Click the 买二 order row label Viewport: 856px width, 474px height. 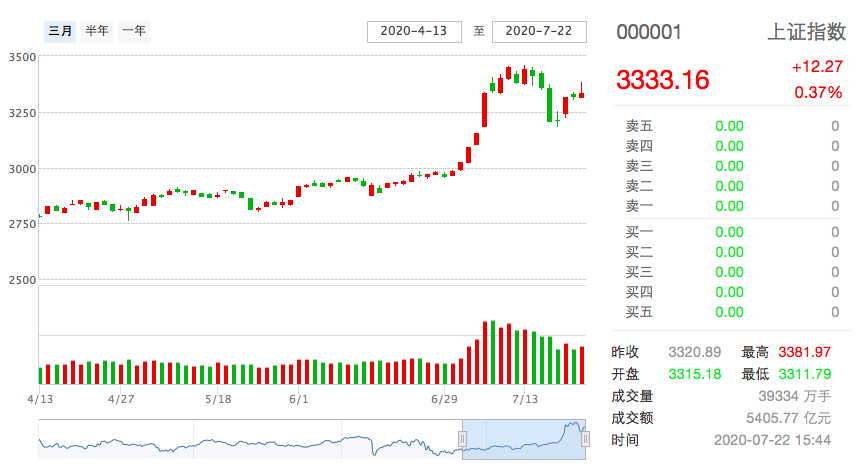(639, 252)
